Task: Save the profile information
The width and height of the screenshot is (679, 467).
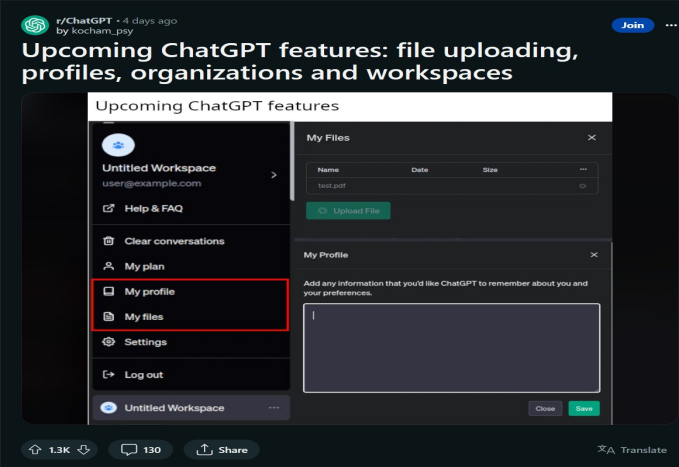Action: 584,409
